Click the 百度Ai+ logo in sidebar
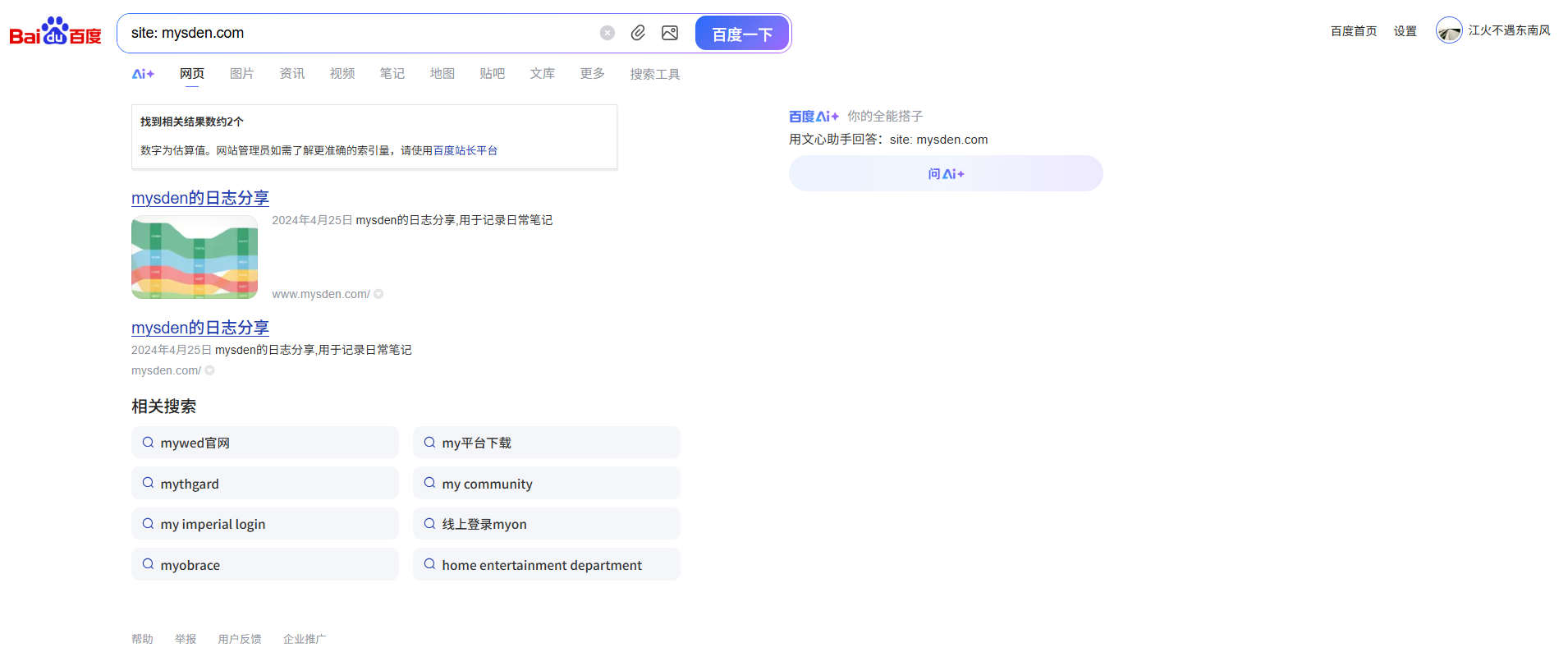Screen dimensions: 1568x666 [x=814, y=117]
